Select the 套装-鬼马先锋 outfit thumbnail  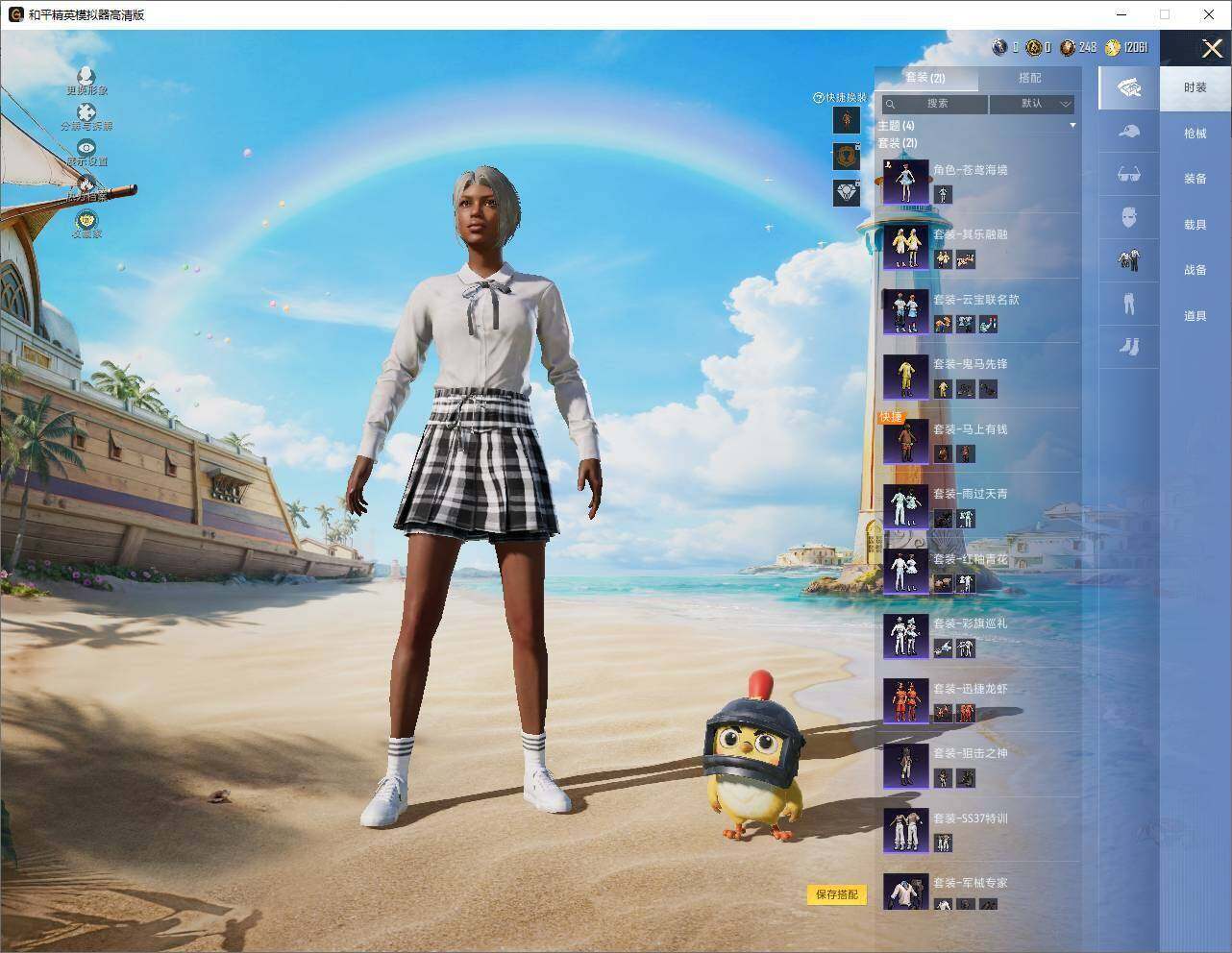coord(905,376)
